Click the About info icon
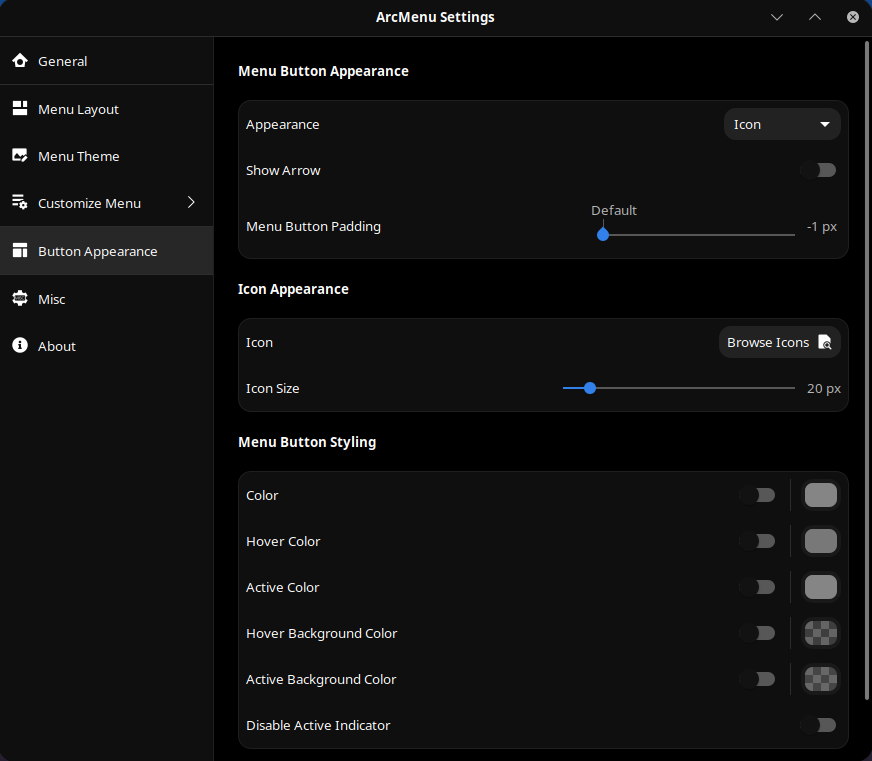This screenshot has width=872, height=761. [x=20, y=345]
